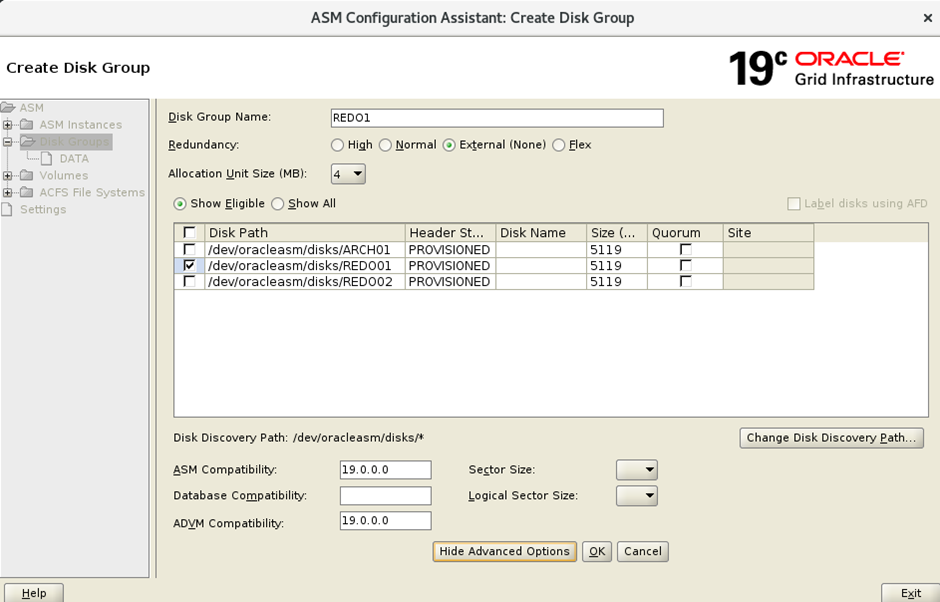Confirm with the OK button
The width and height of the screenshot is (940, 602).
pyautogui.click(x=597, y=552)
